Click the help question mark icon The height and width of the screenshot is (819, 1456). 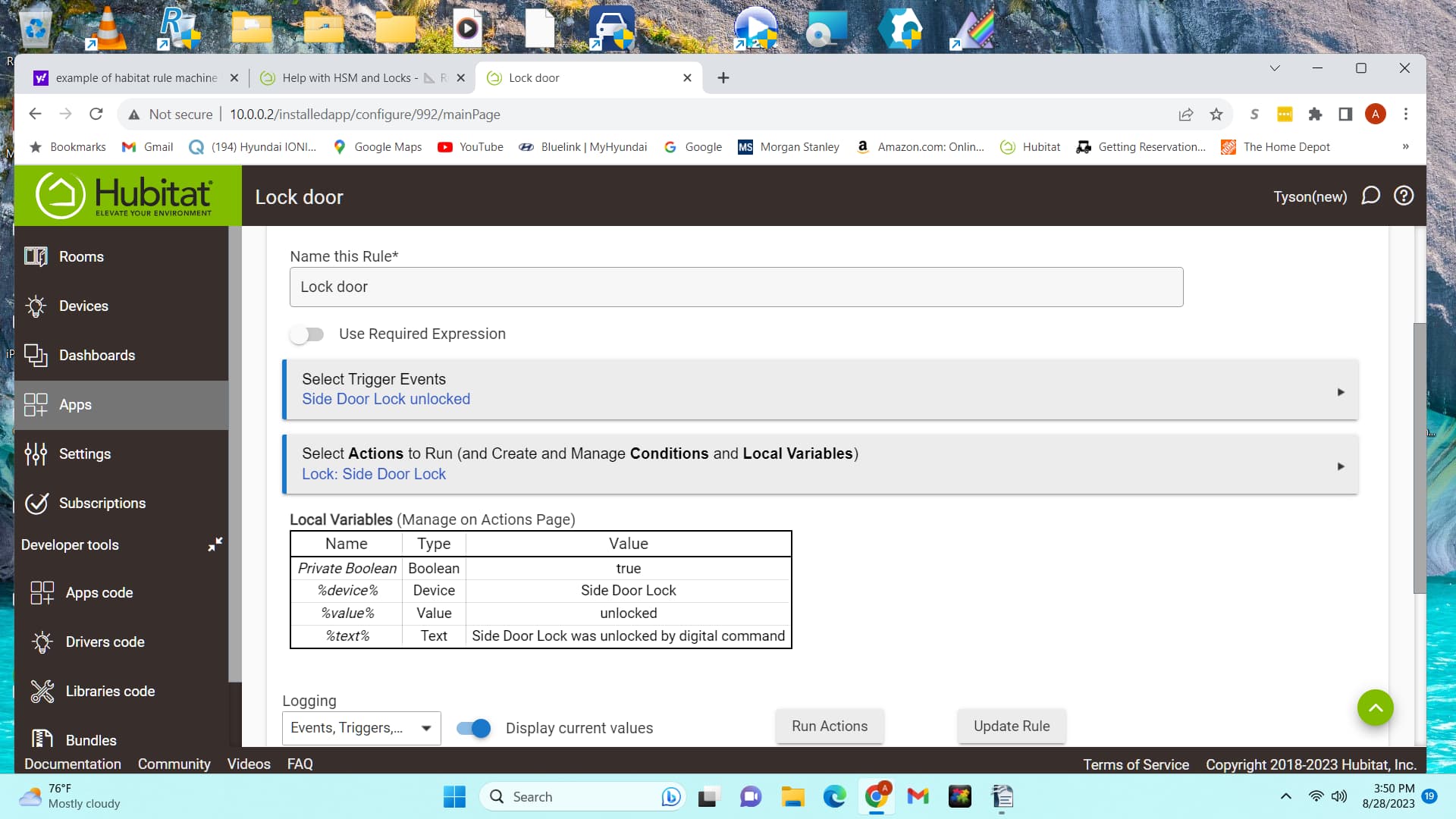(1404, 196)
